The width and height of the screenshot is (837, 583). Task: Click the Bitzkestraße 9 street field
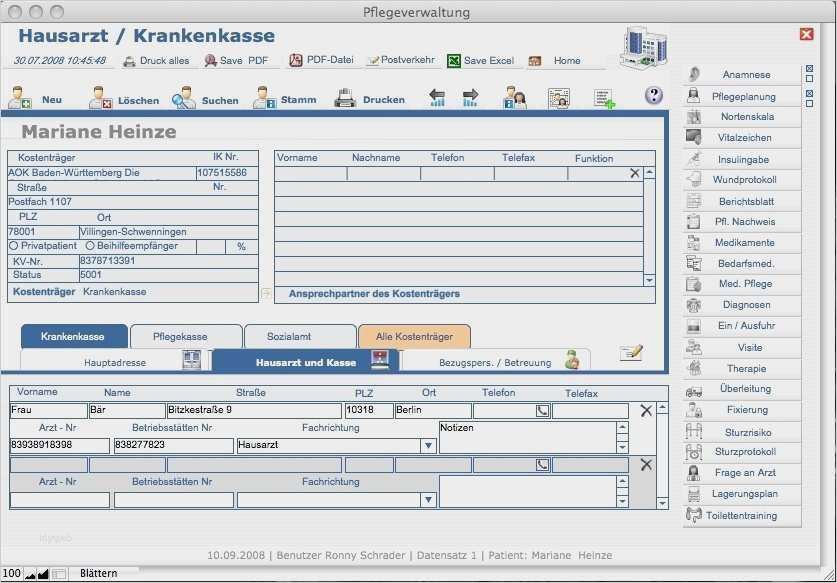pyautogui.click(x=253, y=410)
